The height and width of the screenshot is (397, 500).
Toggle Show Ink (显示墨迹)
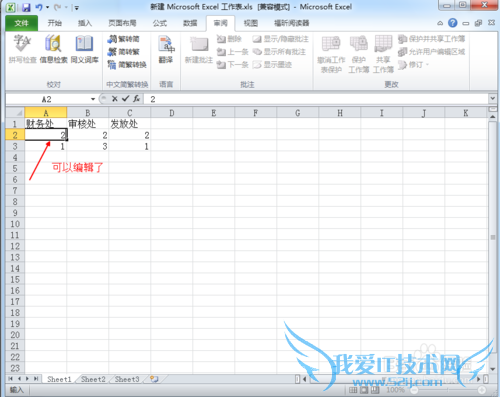(272, 64)
